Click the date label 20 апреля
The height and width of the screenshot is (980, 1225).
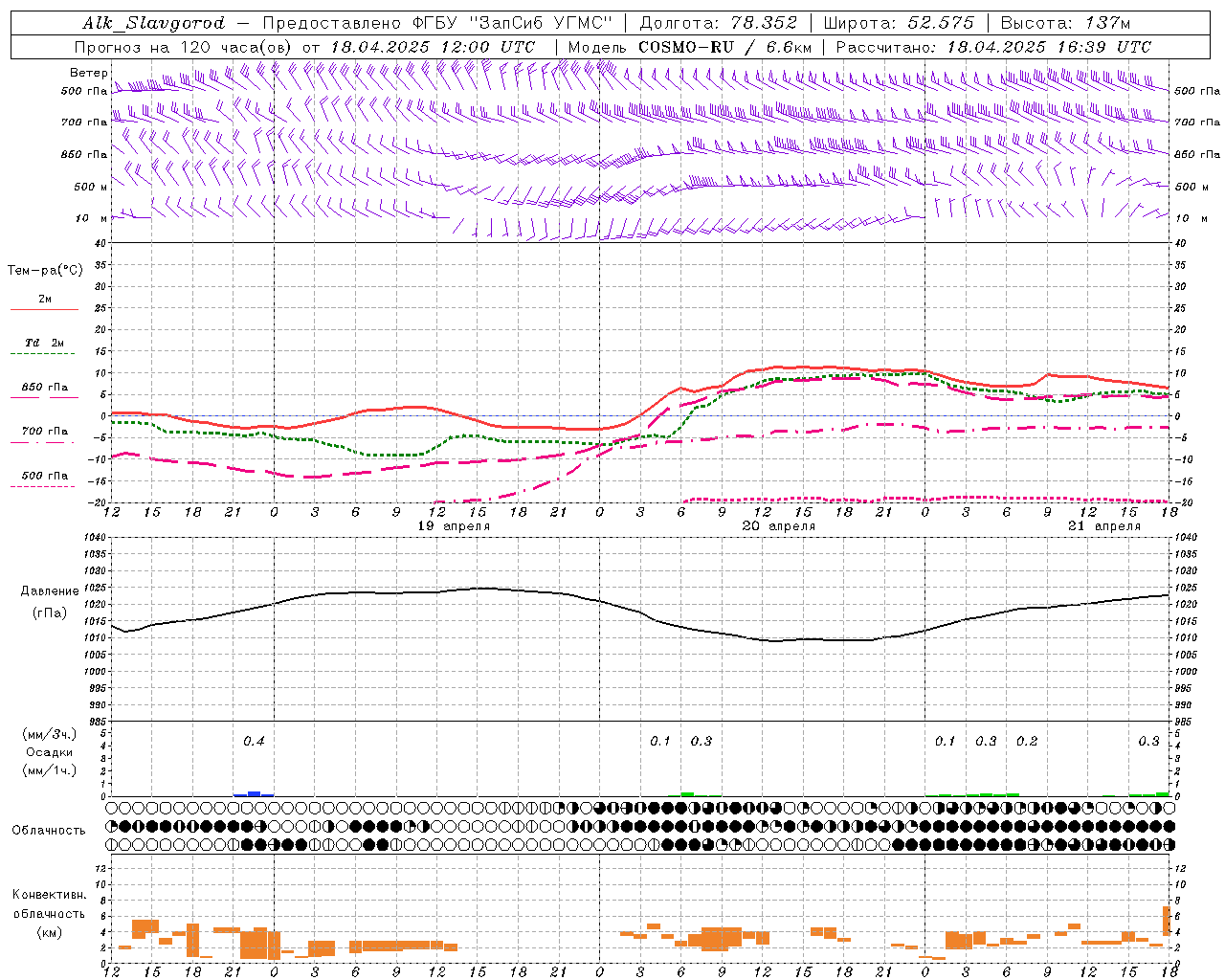(779, 526)
